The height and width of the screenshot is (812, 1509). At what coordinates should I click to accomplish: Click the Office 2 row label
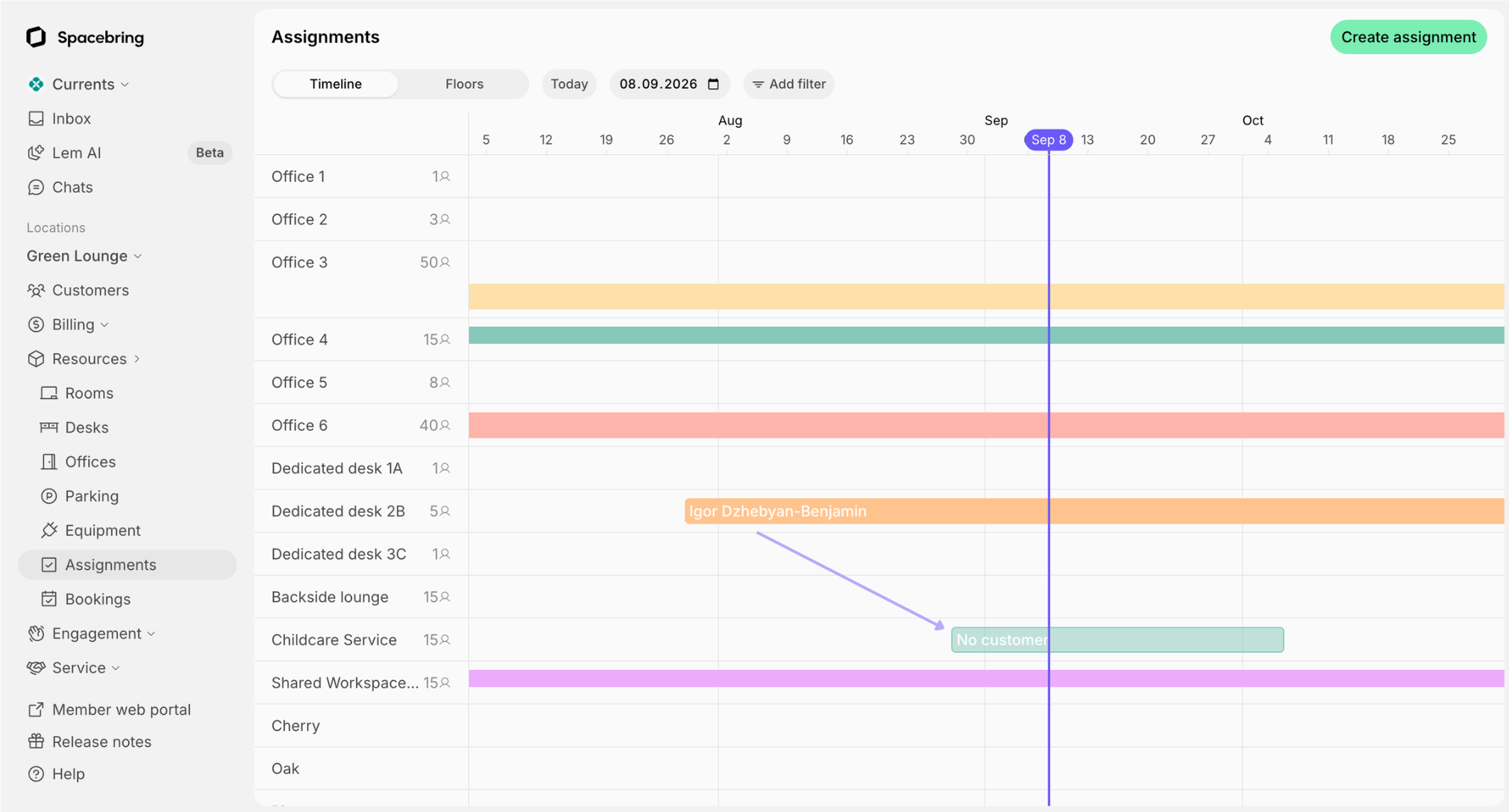(299, 220)
